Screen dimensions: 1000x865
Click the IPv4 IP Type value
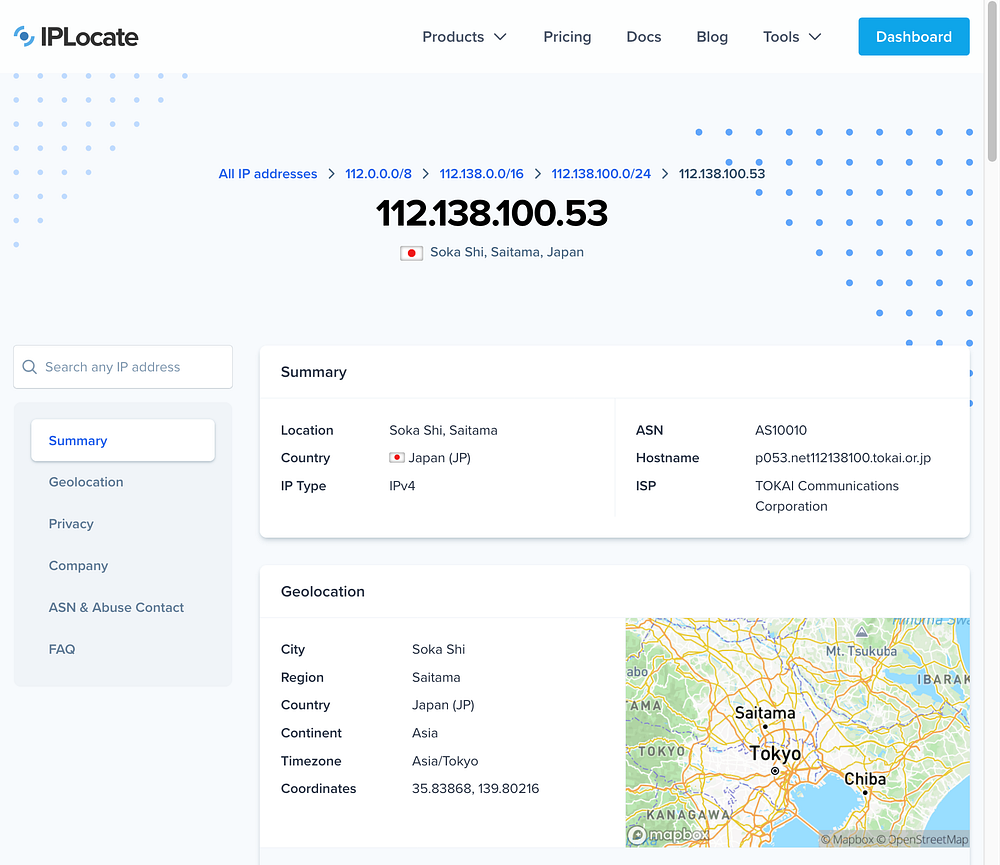402,485
